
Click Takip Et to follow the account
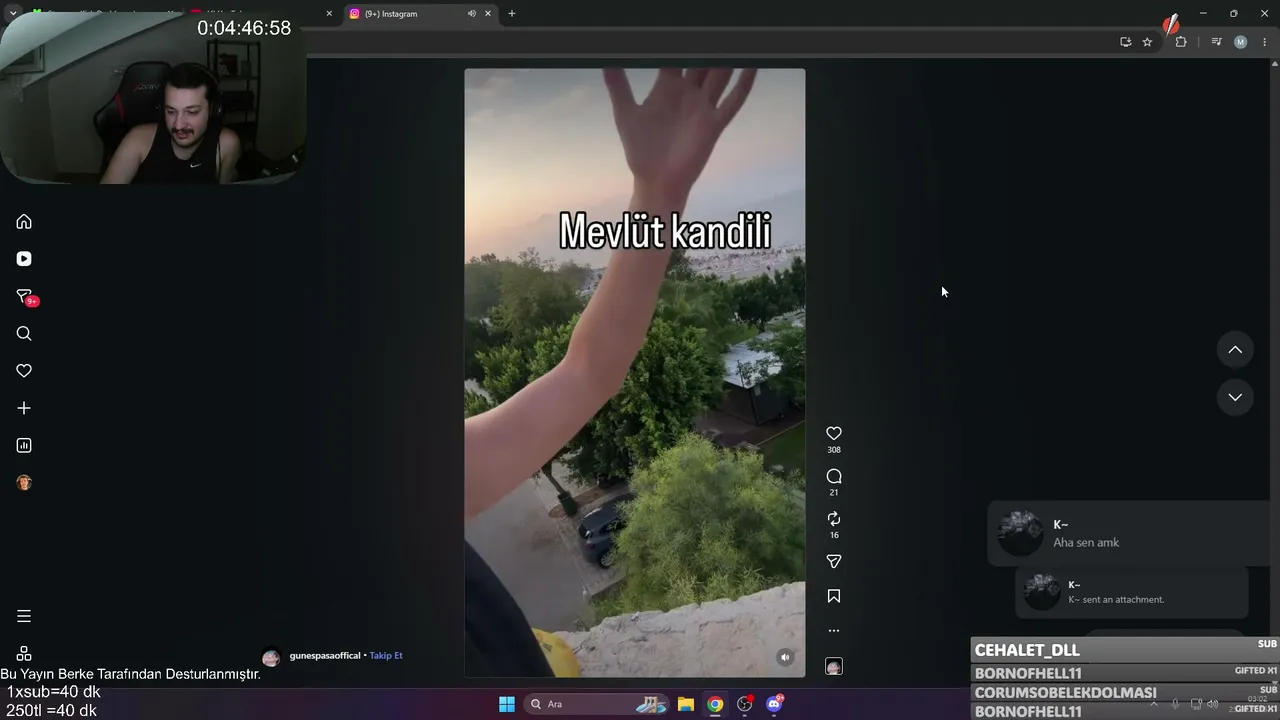[386, 656]
